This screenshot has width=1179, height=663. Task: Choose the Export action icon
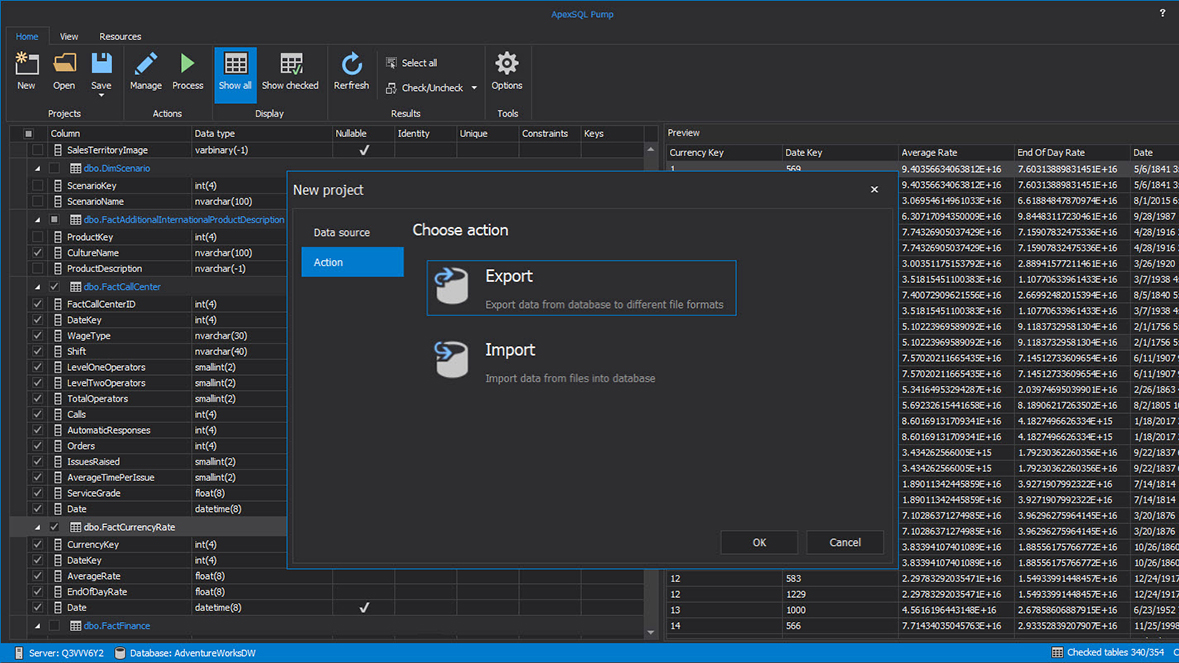click(451, 287)
